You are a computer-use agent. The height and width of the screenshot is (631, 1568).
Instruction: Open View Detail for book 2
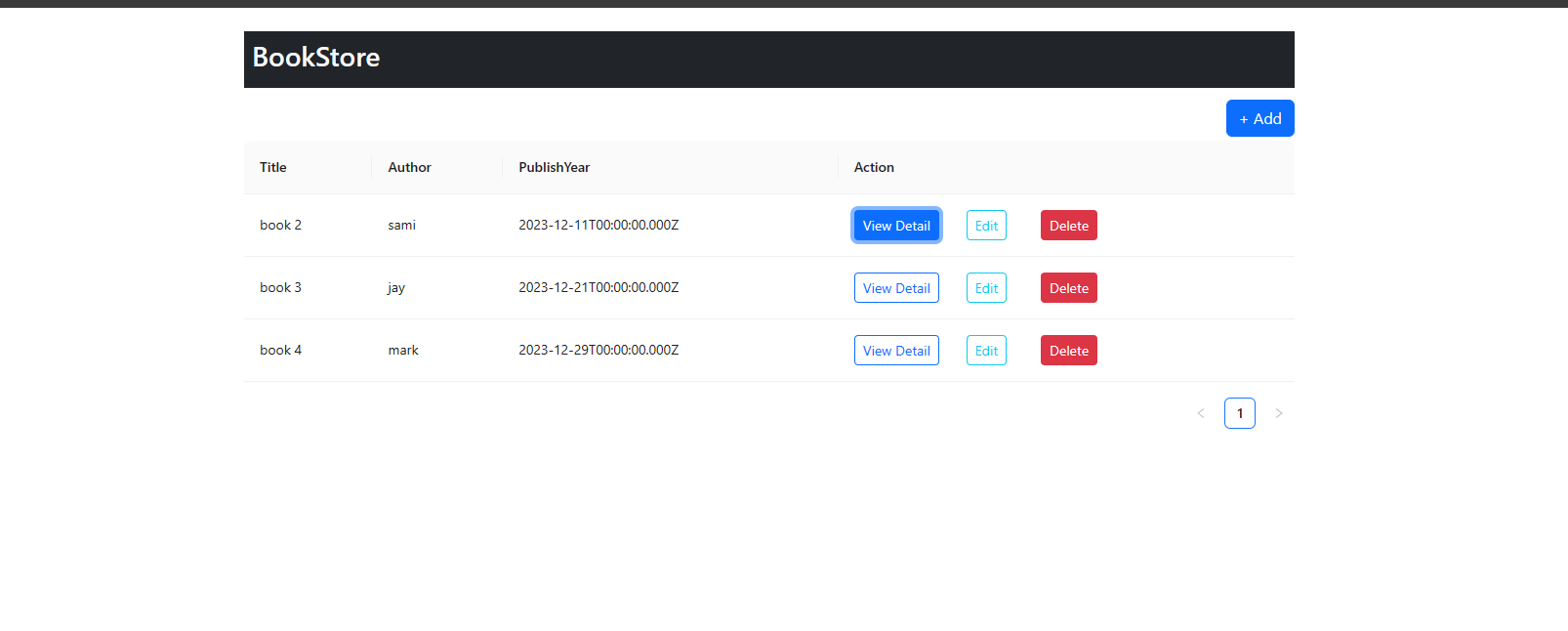[x=896, y=226]
